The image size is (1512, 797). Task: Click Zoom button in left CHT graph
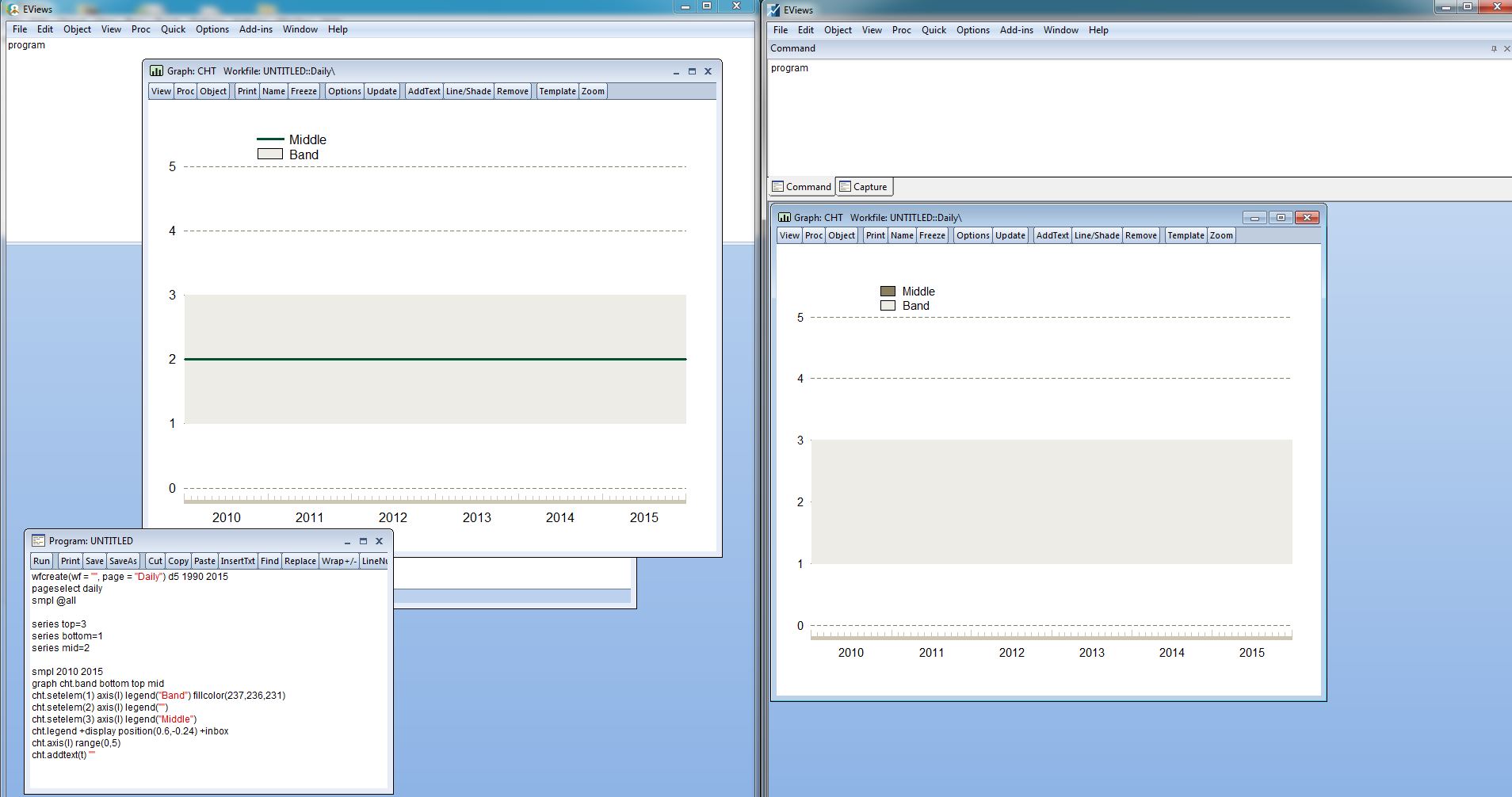pyautogui.click(x=593, y=91)
